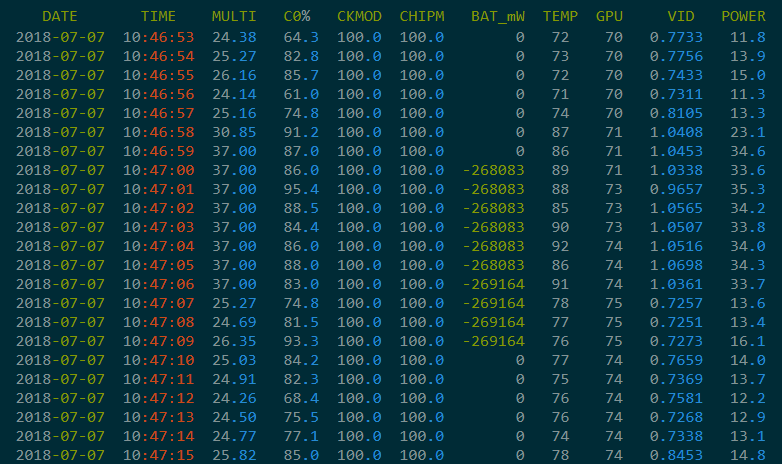Click the VID value 0.9657
The width and height of the screenshot is (782, 464).
tap(676, 189)
